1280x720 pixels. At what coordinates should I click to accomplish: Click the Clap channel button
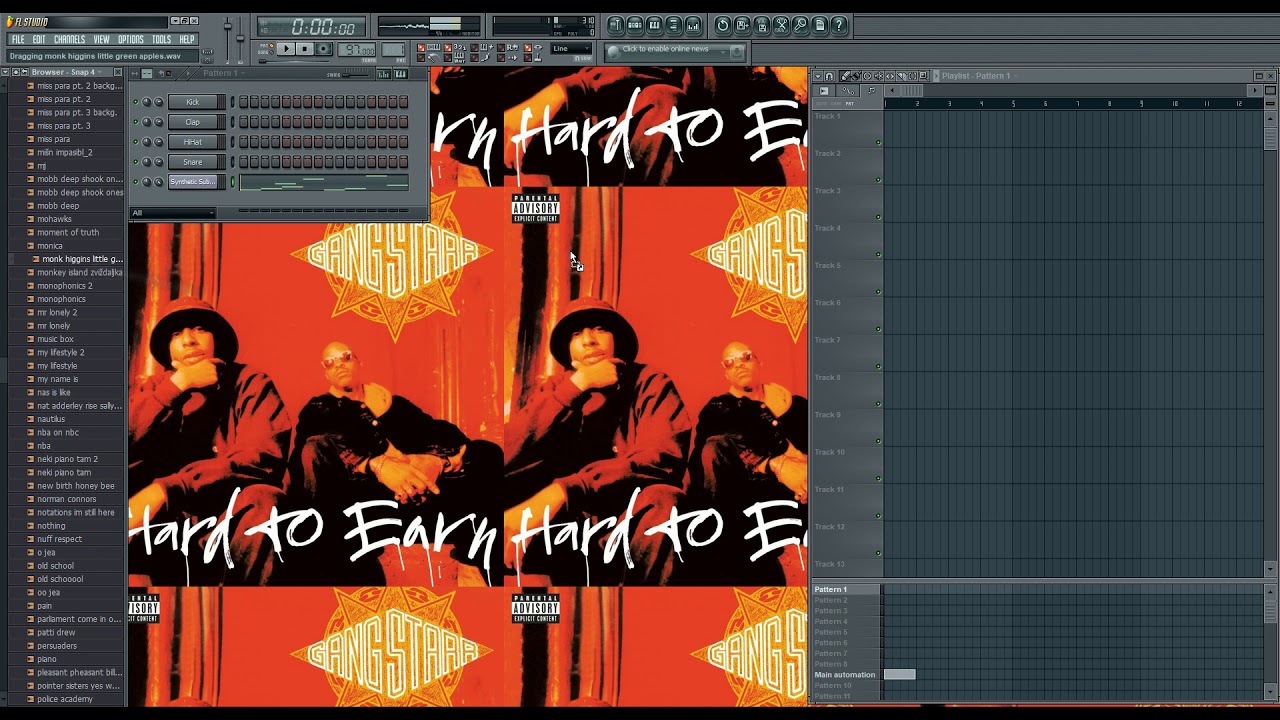[192, 122]
